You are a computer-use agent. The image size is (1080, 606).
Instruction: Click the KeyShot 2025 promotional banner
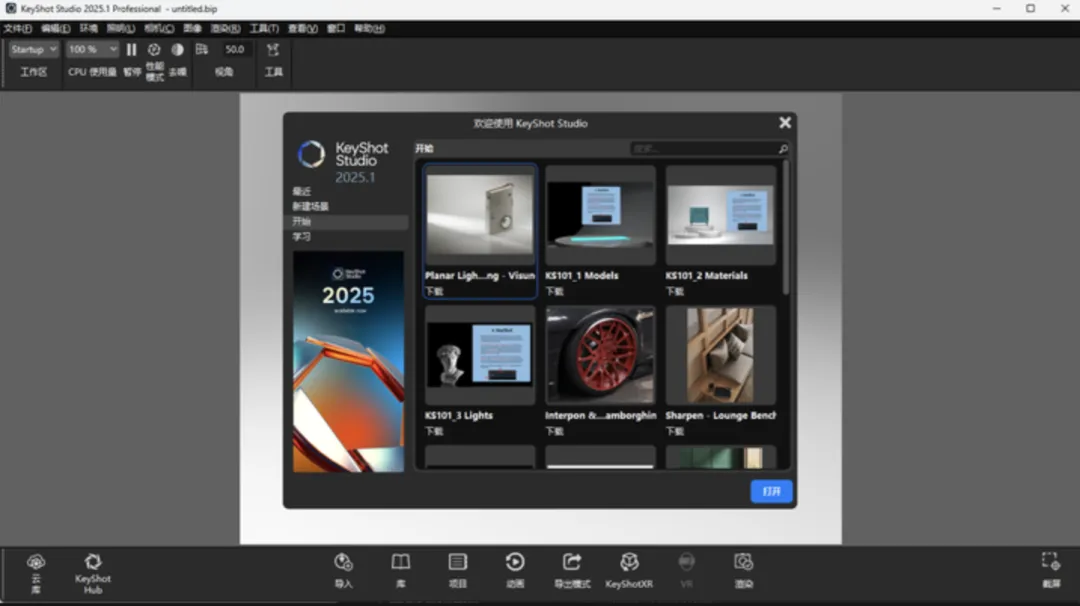pos(349,362)
